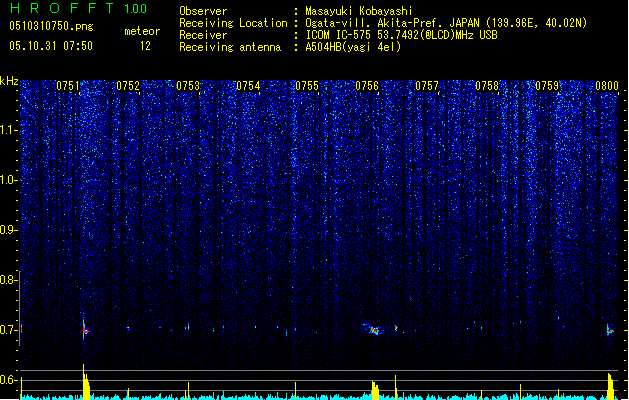Viewport: 629px width, 400px height.
Task: Click time marker 0758
Action: click(x=487, y=86)
